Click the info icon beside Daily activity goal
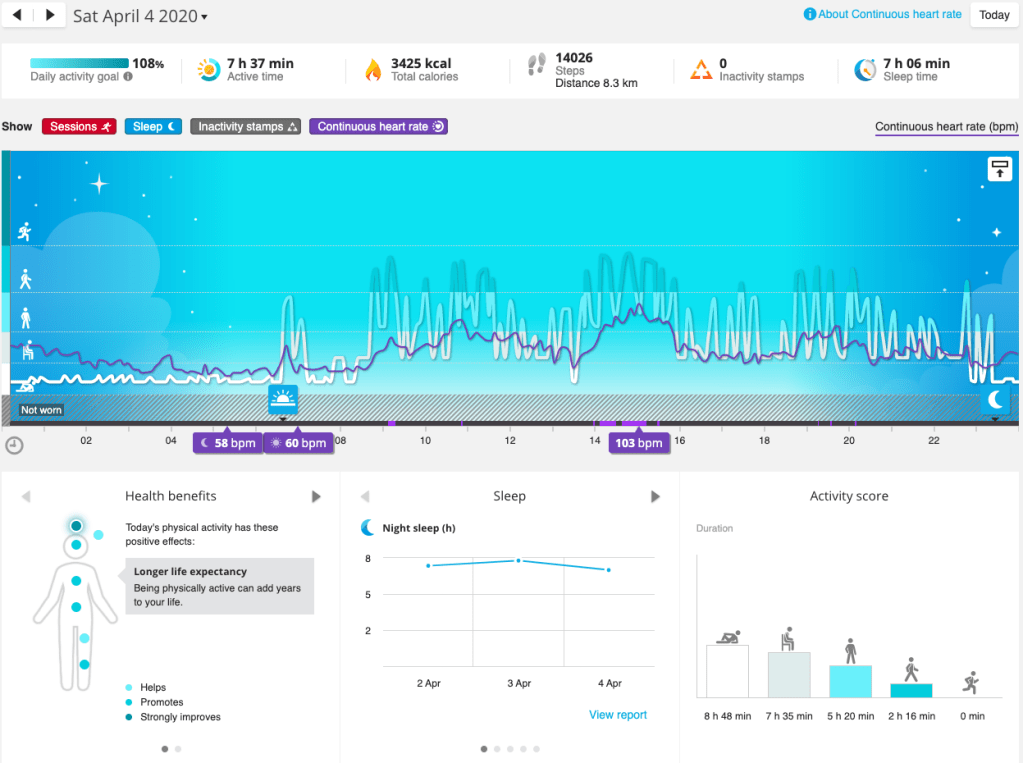 (128, 77)
